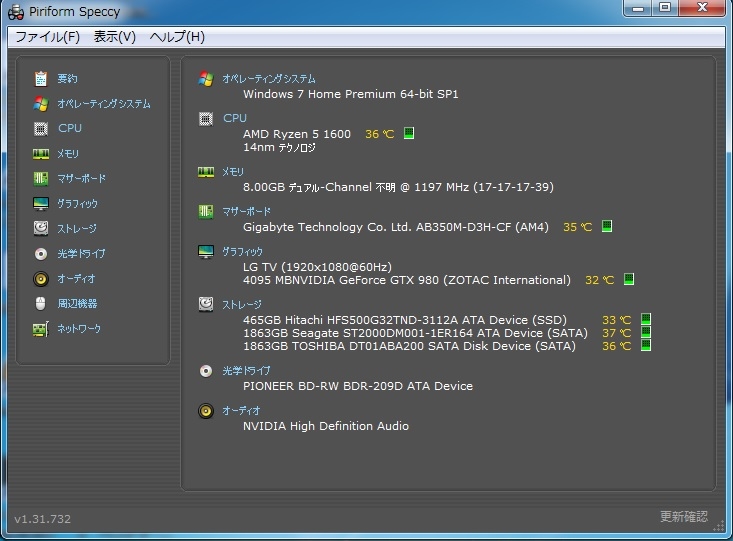Click the temperature icon for Hitachi SSD

click(646, 319)
